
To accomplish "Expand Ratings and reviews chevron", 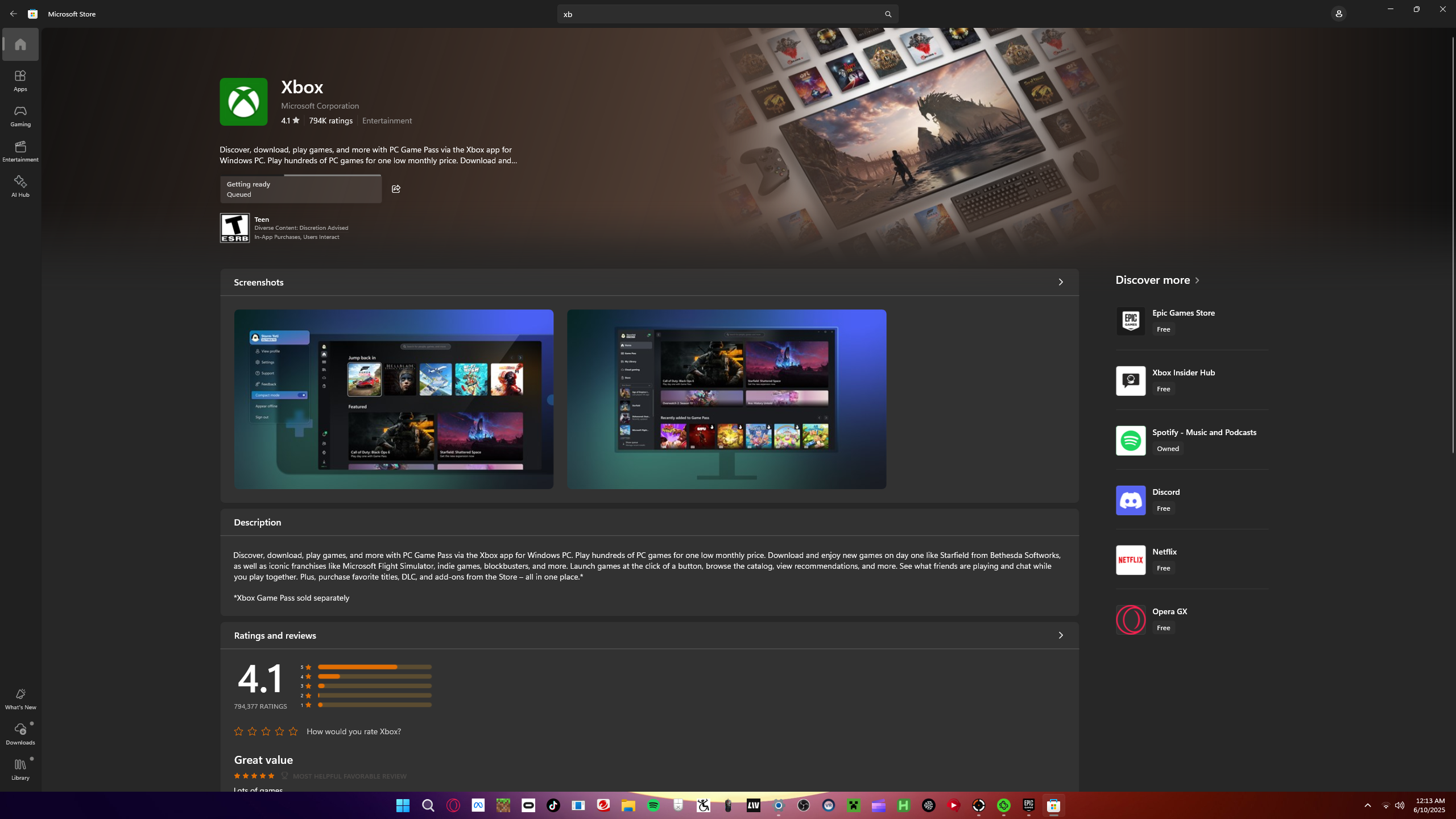I will [1060, 635].
